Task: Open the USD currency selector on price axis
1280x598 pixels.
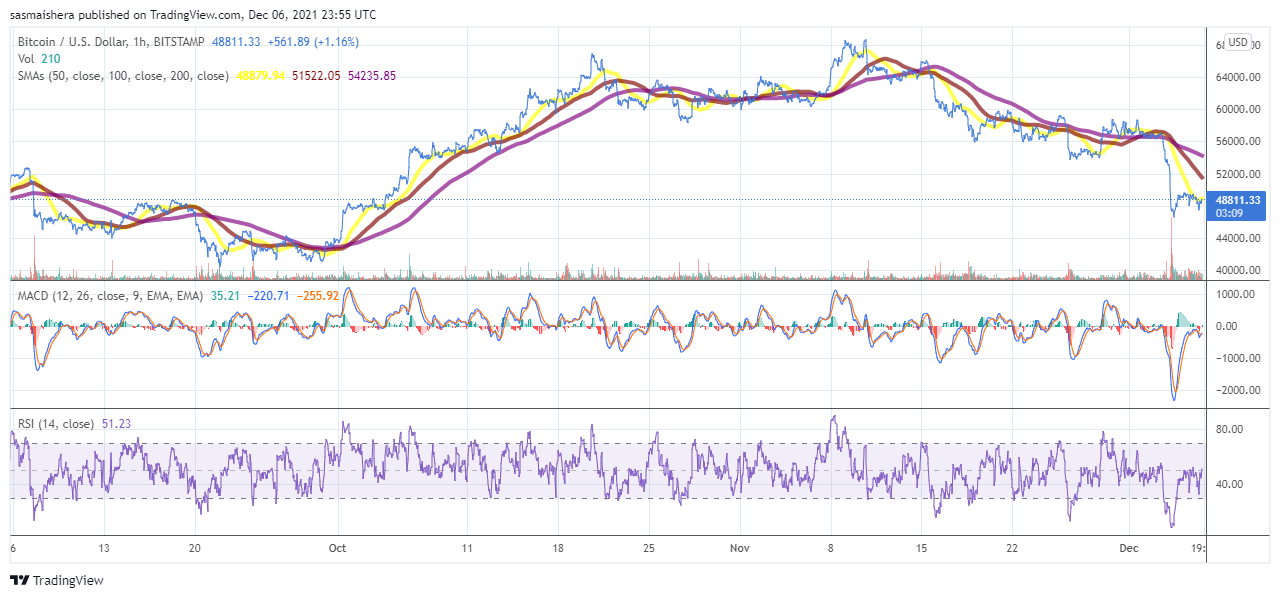Action: pyautogui.click(x=1238, y=42)
